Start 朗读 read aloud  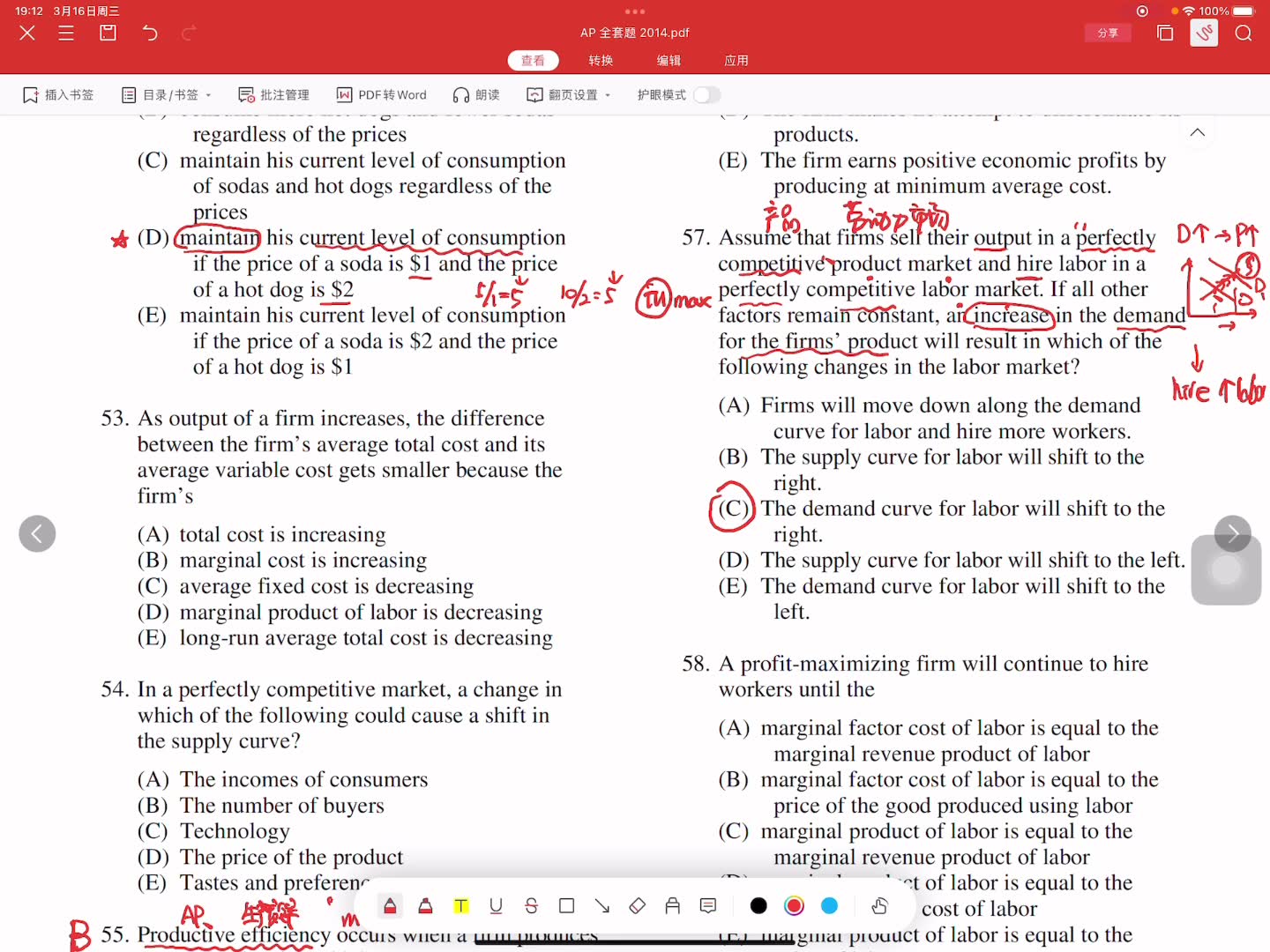tap(476, 94)
